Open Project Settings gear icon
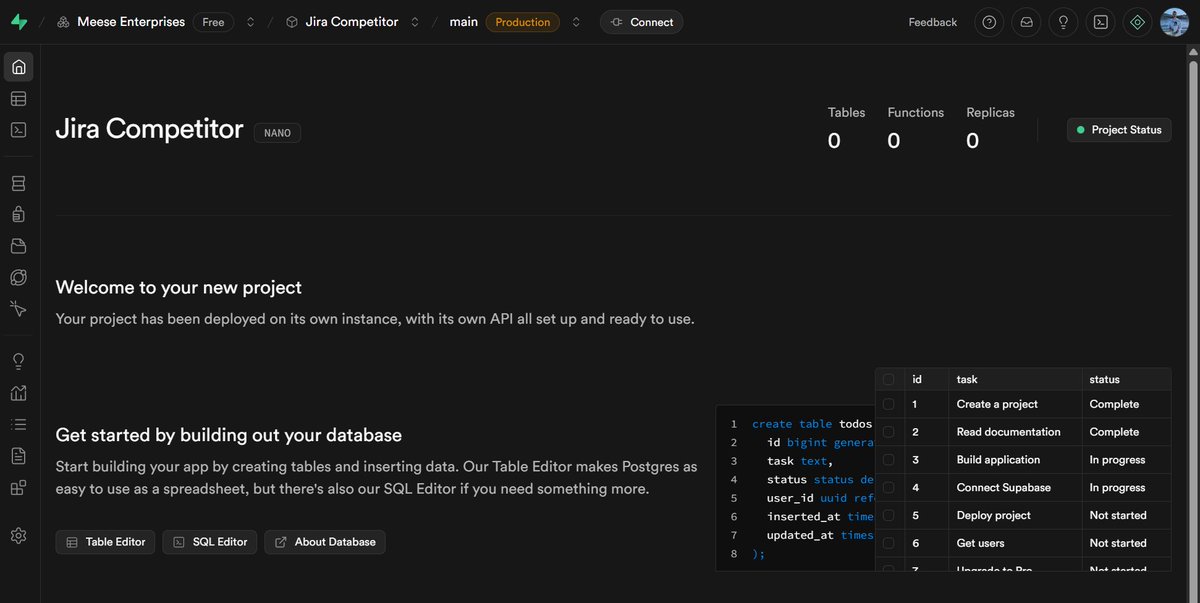1200x603 pixels. 18,536
